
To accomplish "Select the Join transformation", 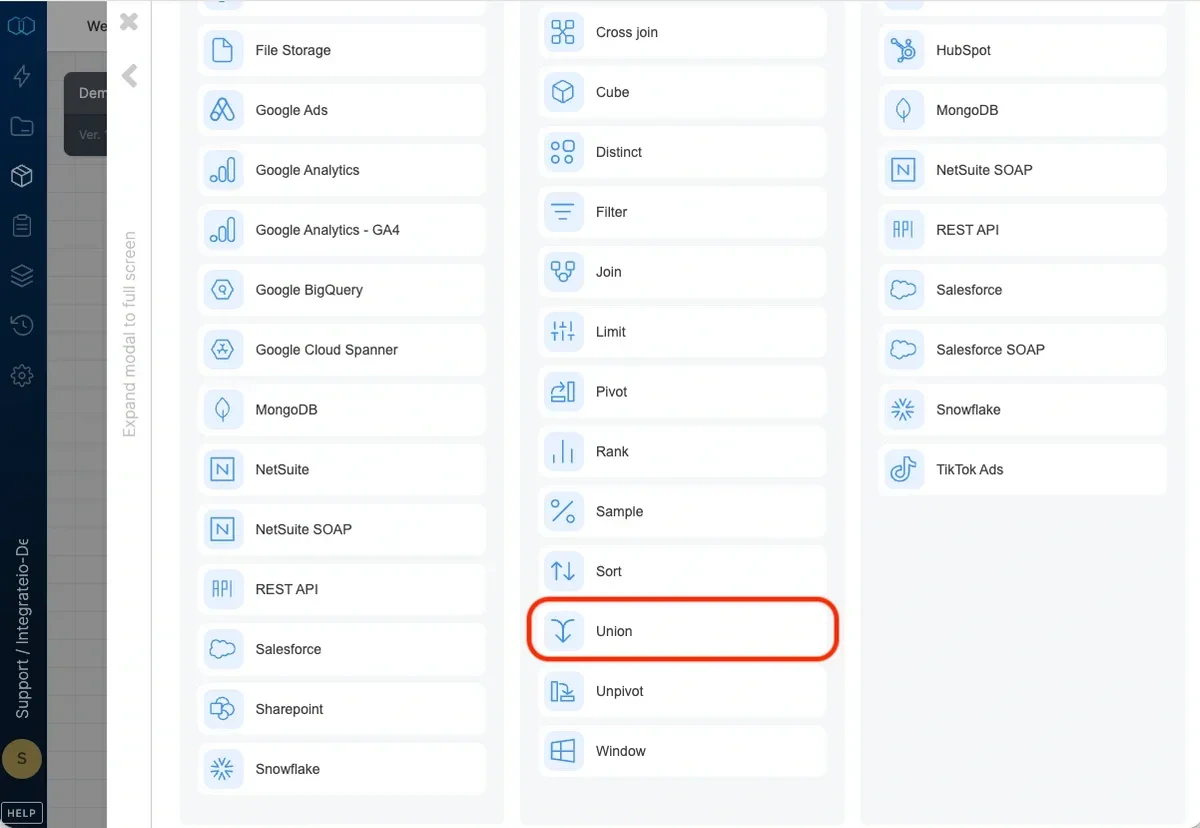I will point(682,272).
